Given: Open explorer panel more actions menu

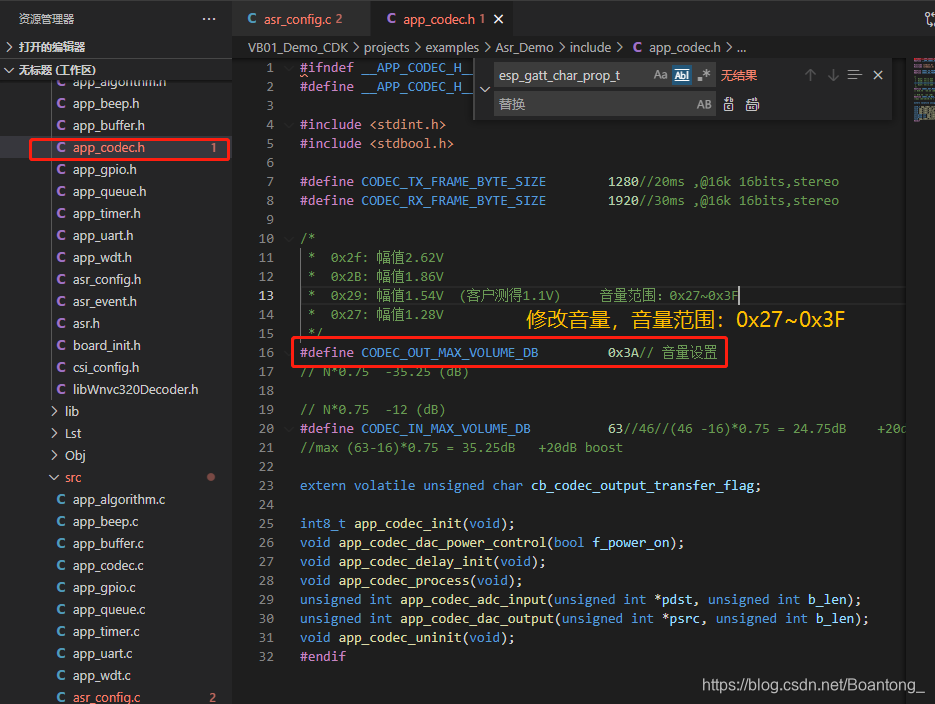Looking at the screenshot, I should click(x=209, y=19).
